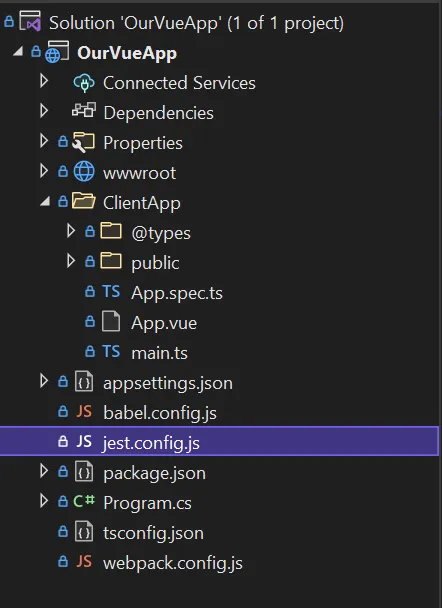The image size is (442, 608).
Task: Click the public folder icon
Action: [111, 261]
